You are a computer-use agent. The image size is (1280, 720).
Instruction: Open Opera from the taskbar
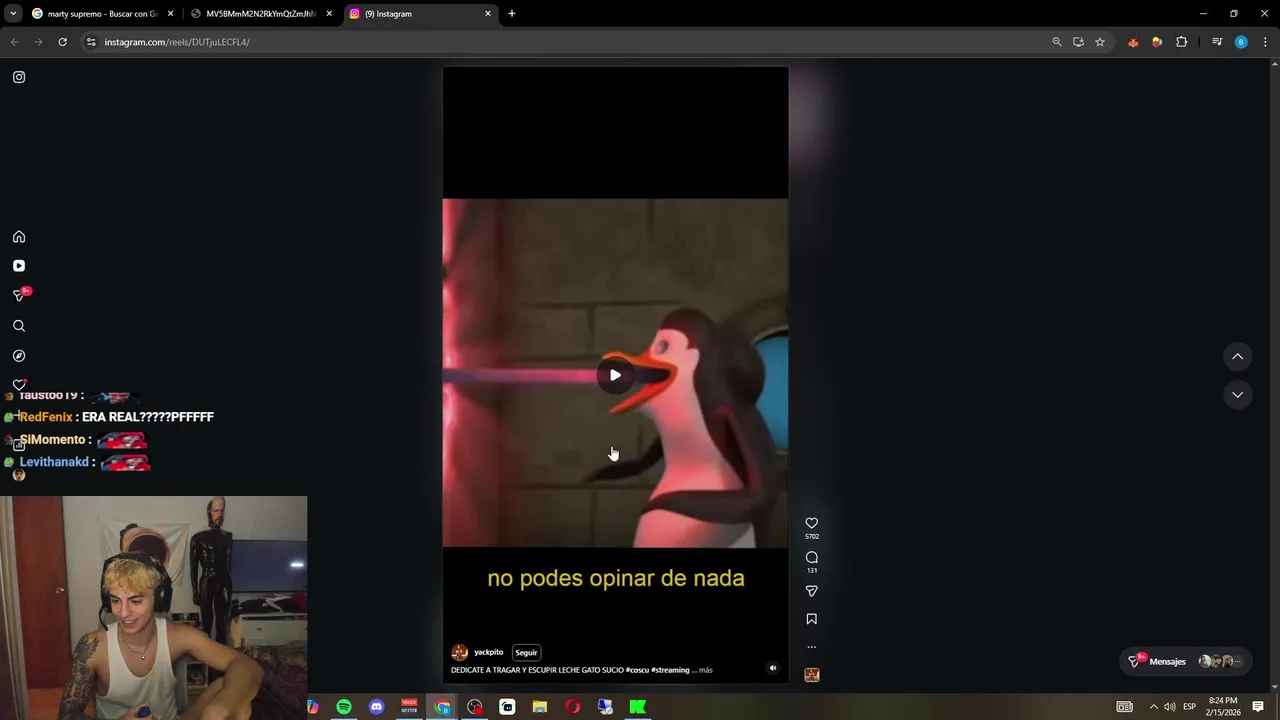coord(572,707)
